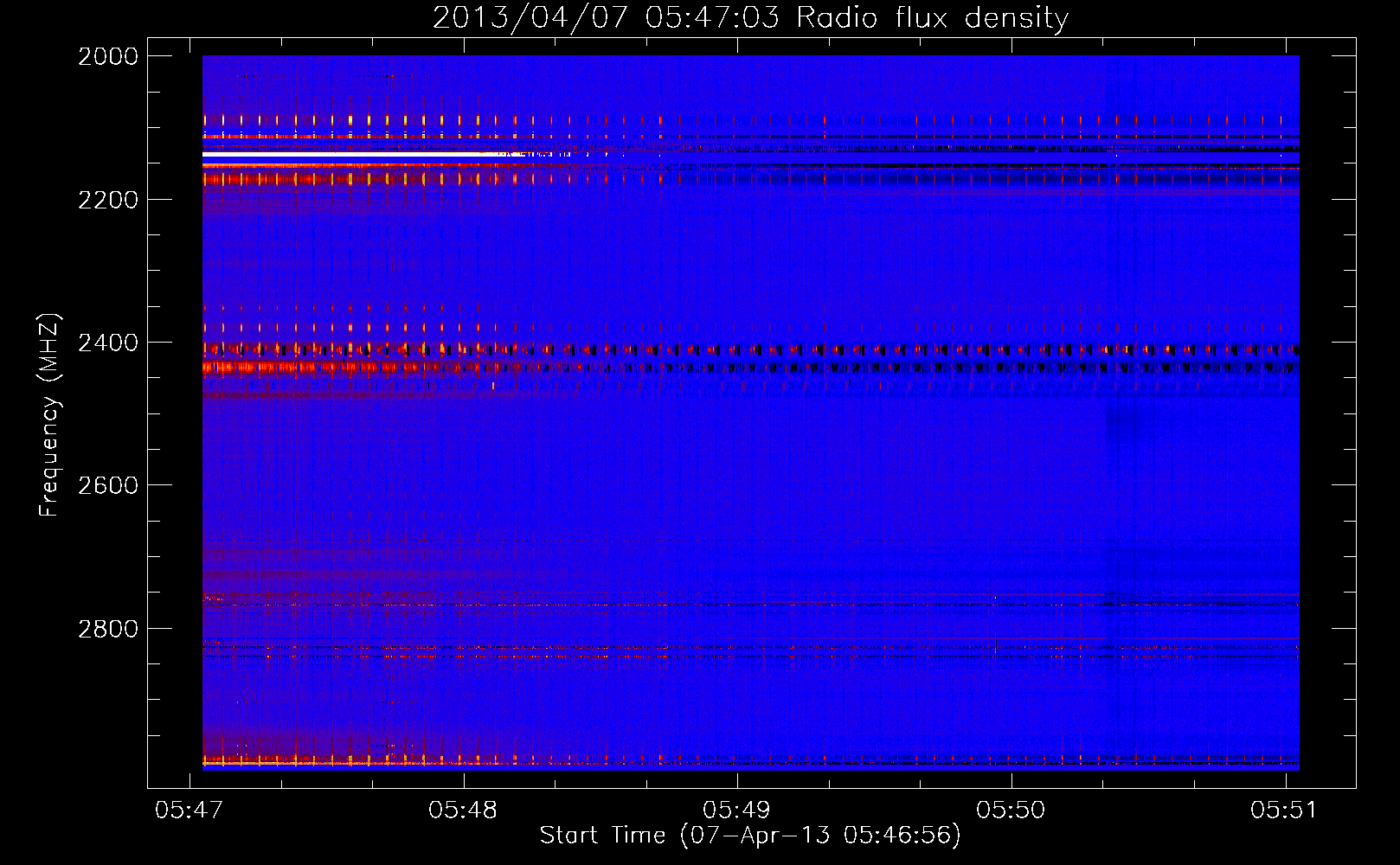Screen dimensions: 1400x865
Task: Click the plot title '2013/04/07 05:47:03 Radio flux density'
Action: (x=750, y=17)
